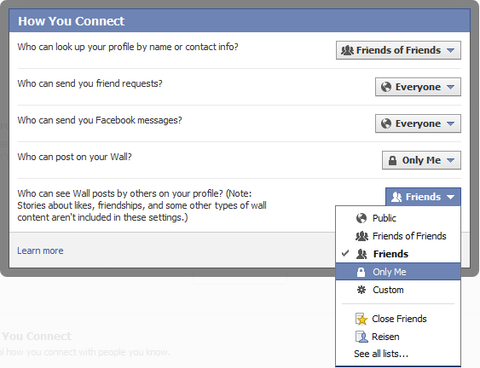Screen dimensions: 480x368
Task: Click the gear icon beside Custom
Action: click(361, 290)
